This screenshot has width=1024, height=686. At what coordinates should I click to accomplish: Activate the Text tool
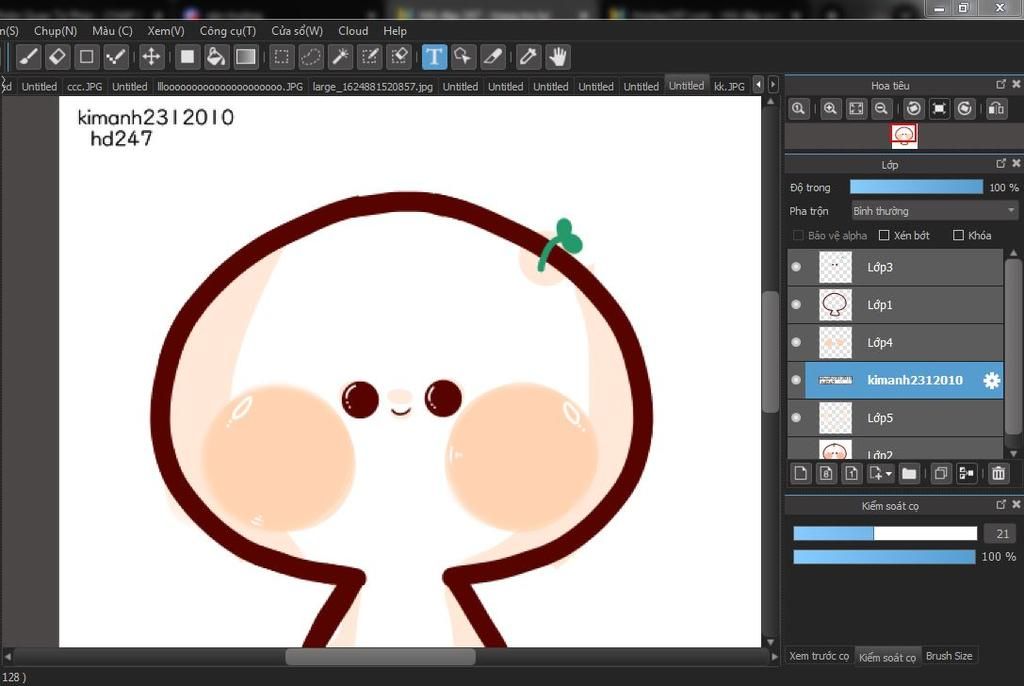click(434, 57)
